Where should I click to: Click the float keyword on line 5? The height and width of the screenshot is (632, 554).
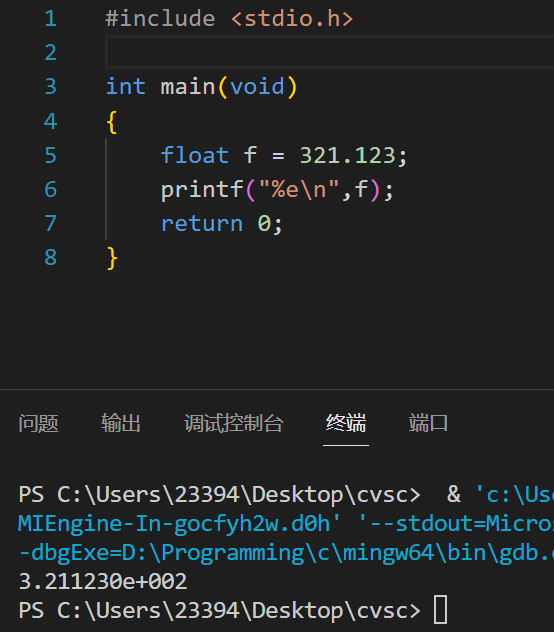pyautogui.click(x=195, y=155)
